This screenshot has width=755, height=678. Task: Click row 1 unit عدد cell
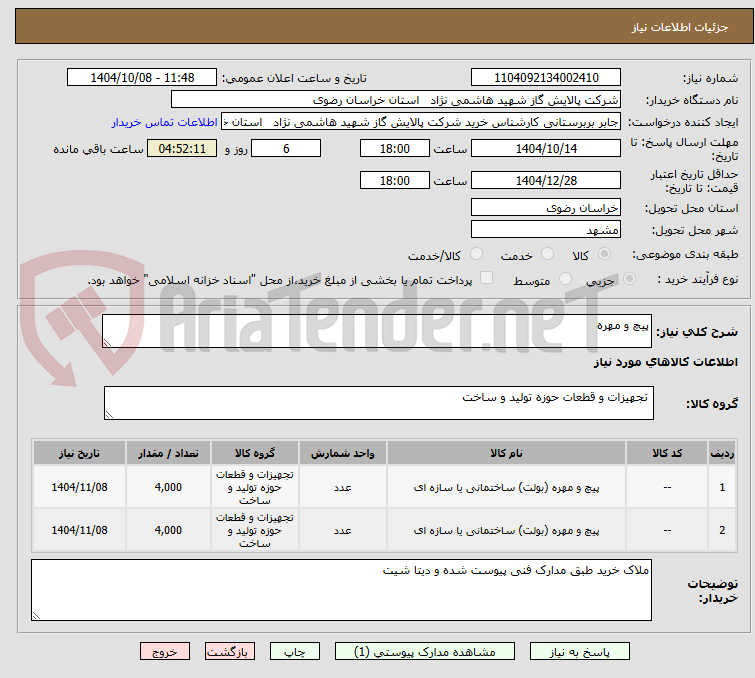(342, 487)
